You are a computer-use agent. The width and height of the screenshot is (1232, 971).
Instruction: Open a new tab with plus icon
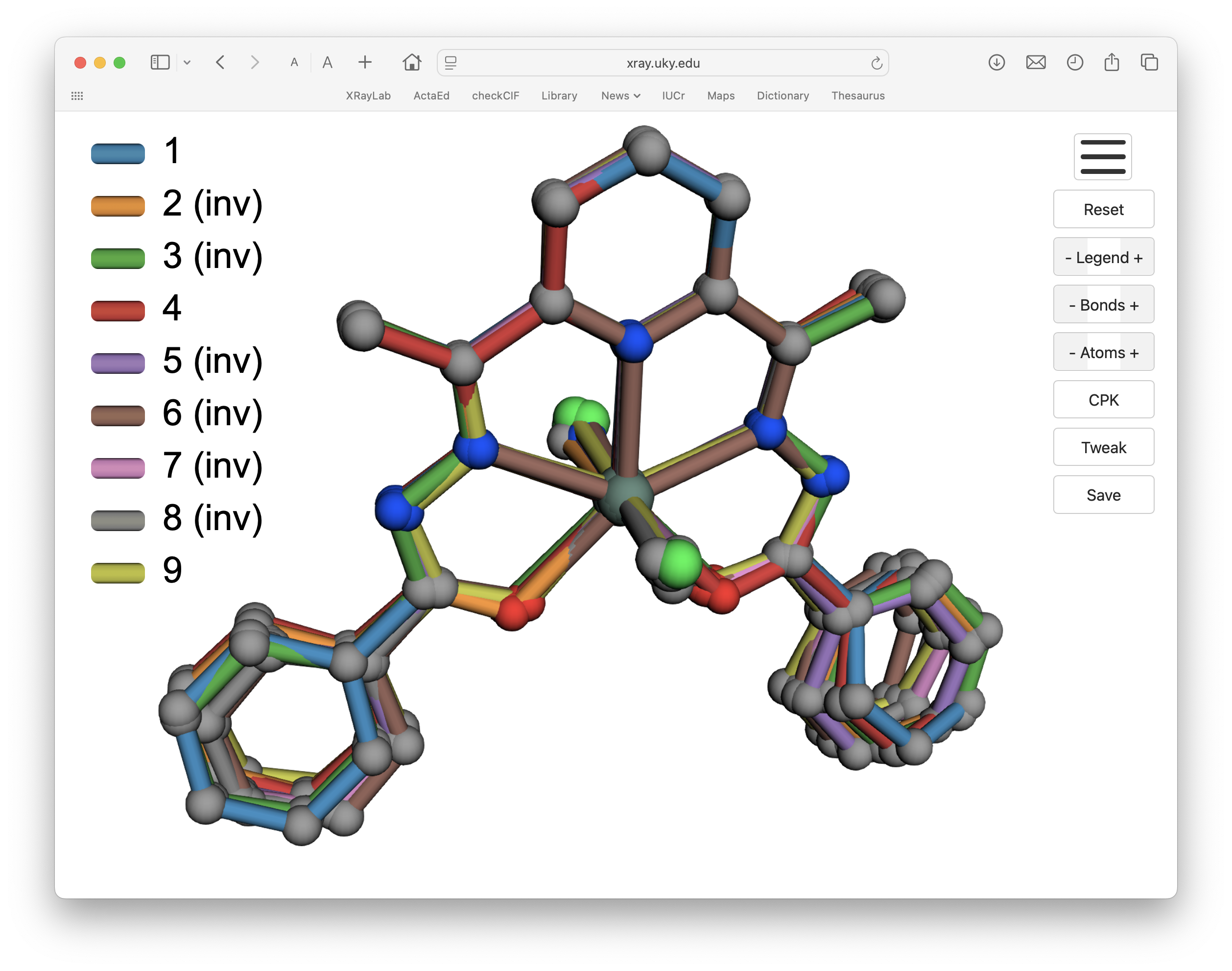pyautogui.click(x=365, y=62)
